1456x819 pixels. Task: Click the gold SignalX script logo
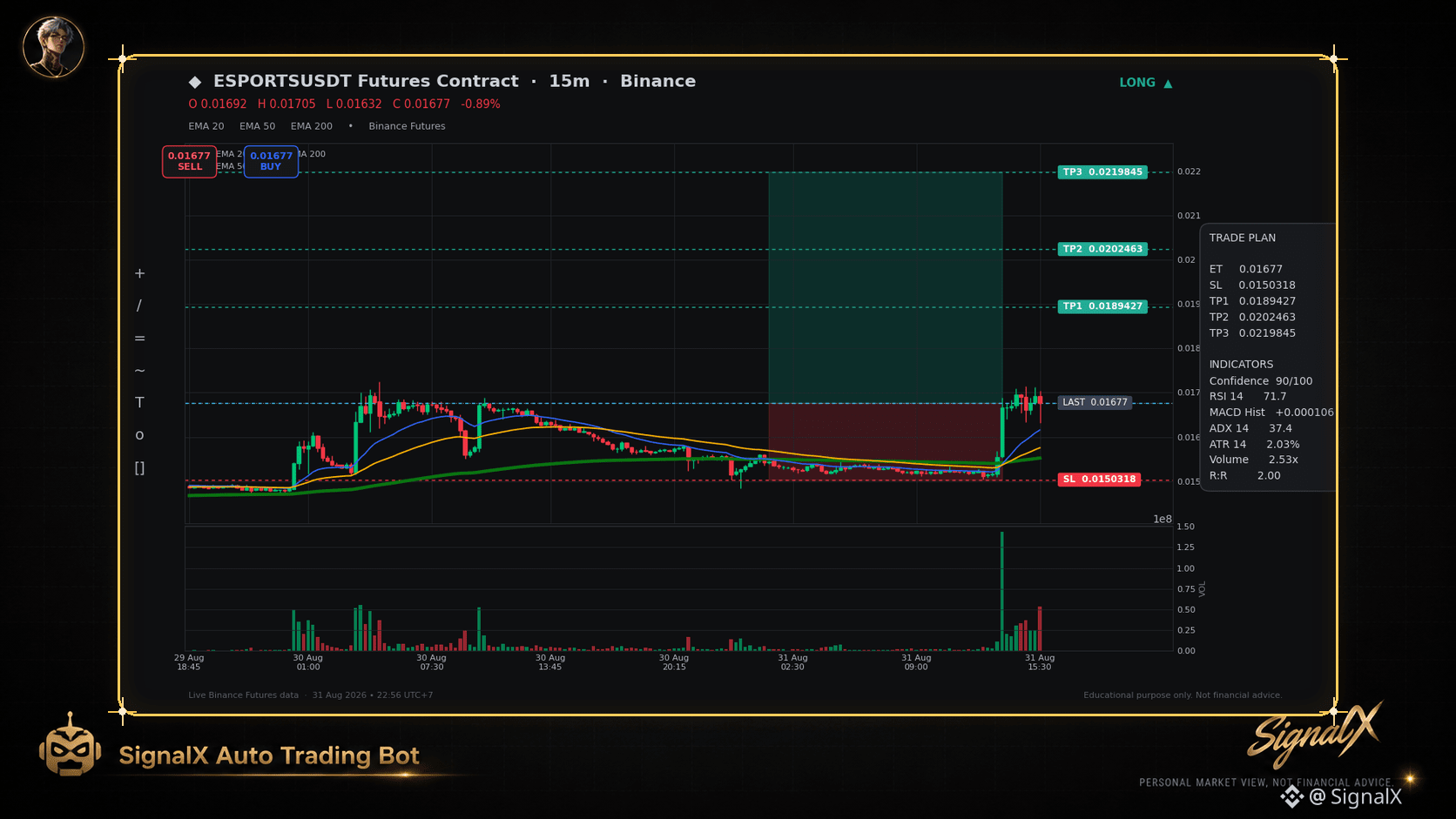point(1315,735)
